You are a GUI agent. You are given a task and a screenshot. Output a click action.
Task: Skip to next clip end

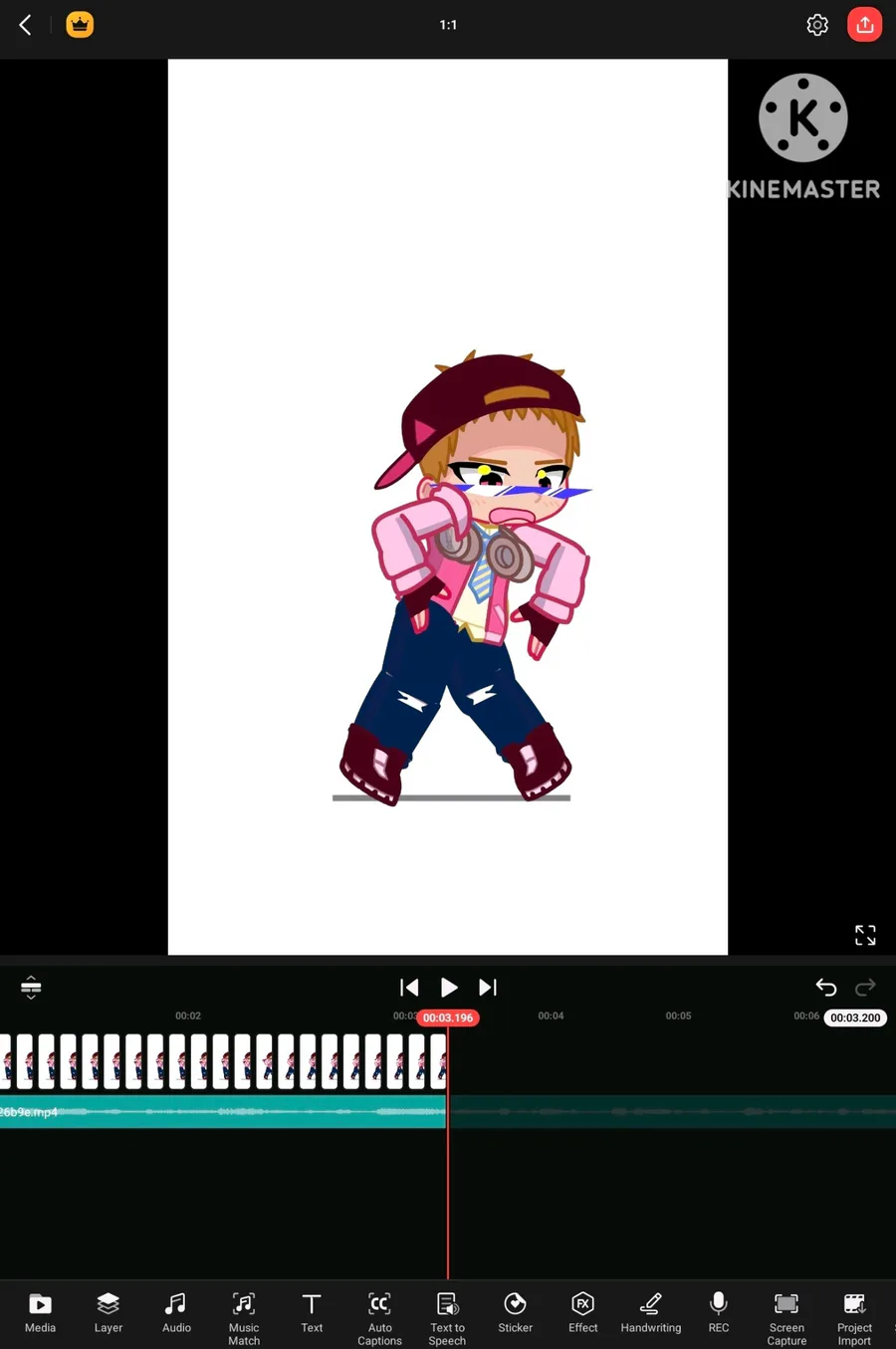[487, 987]
